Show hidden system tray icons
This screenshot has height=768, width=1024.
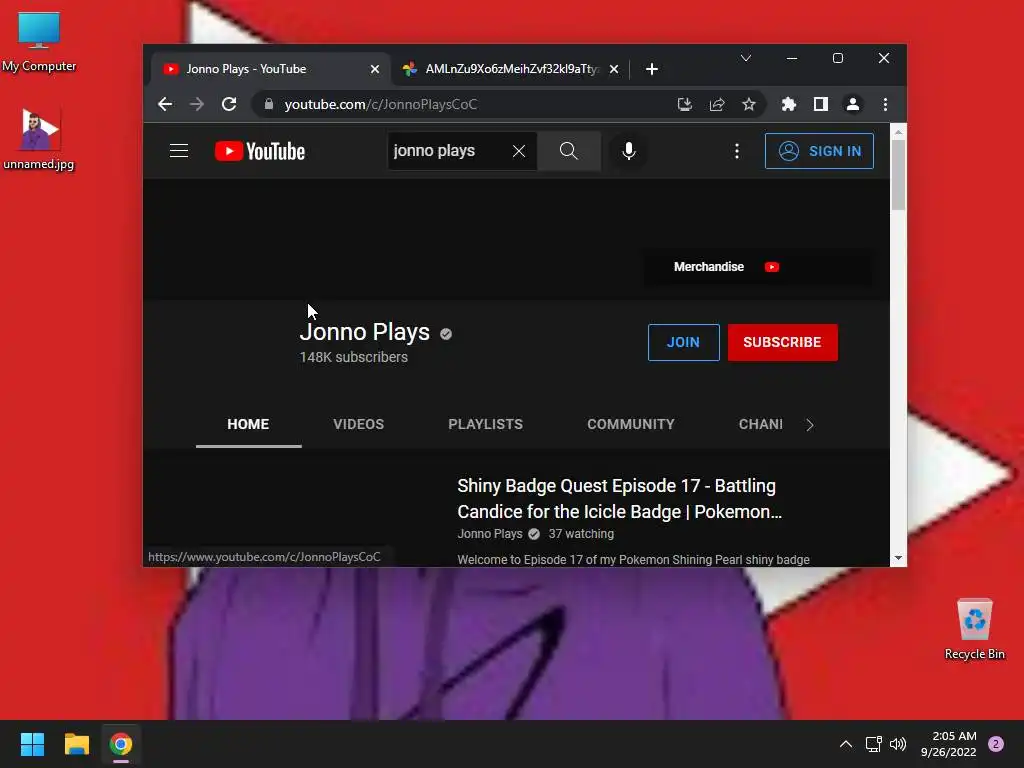[x=846, y=744]
